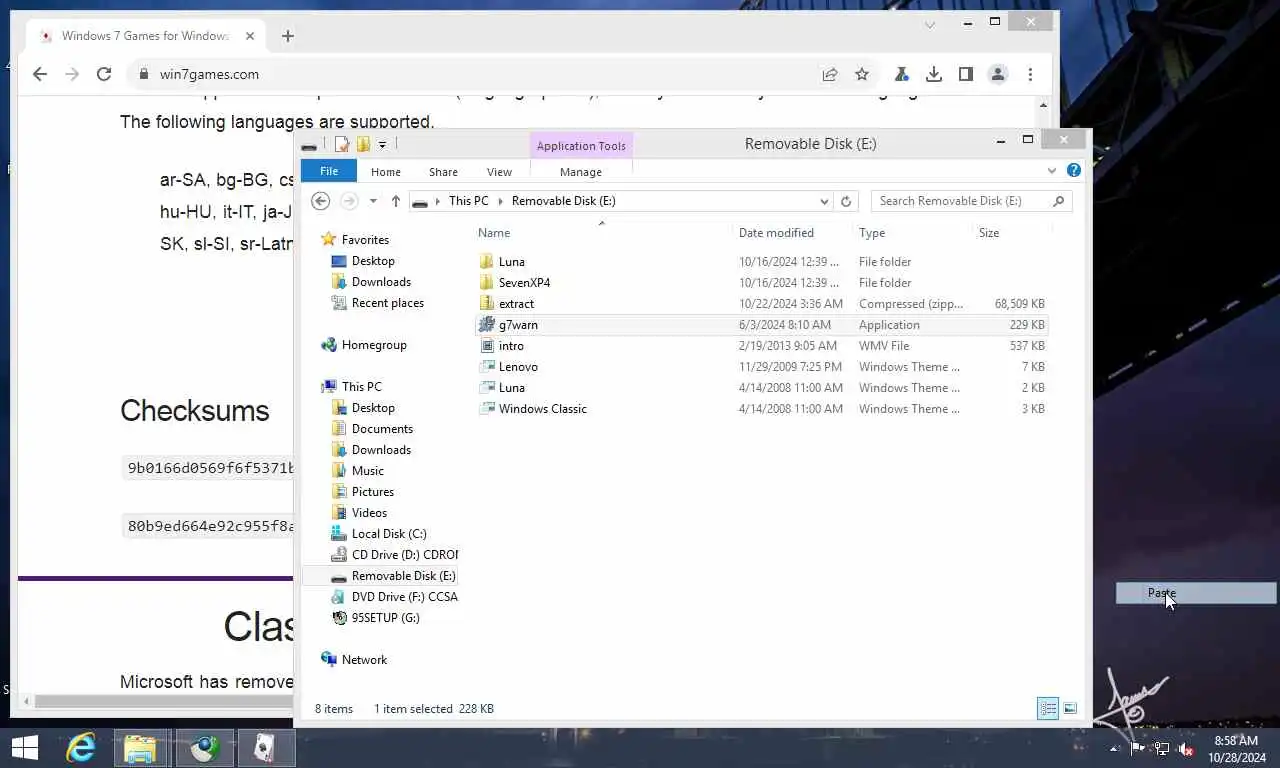Open the Manage tab under Application Tools
The height and width of the screenshot is (768, 1280).
point(581,172)
